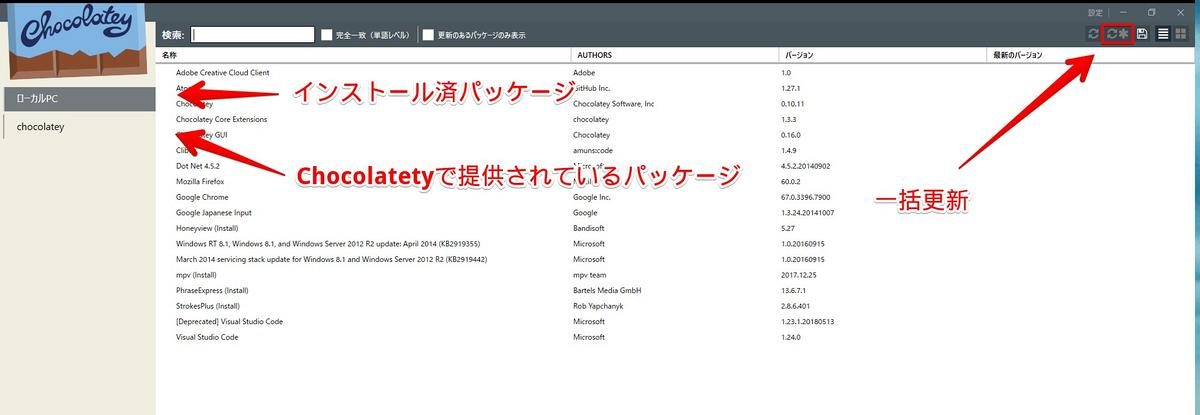Select ローカルPC source in sidebar
1200x415 pixels.
point(78,99)
